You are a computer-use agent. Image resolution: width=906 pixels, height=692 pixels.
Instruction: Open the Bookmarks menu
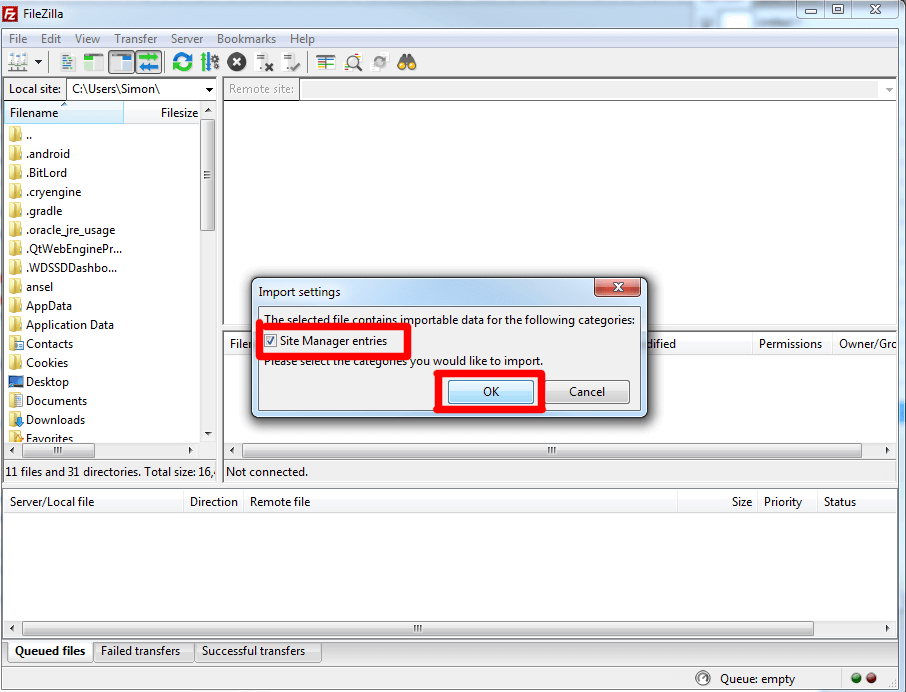pyautogui.click(x=246, y=39)
